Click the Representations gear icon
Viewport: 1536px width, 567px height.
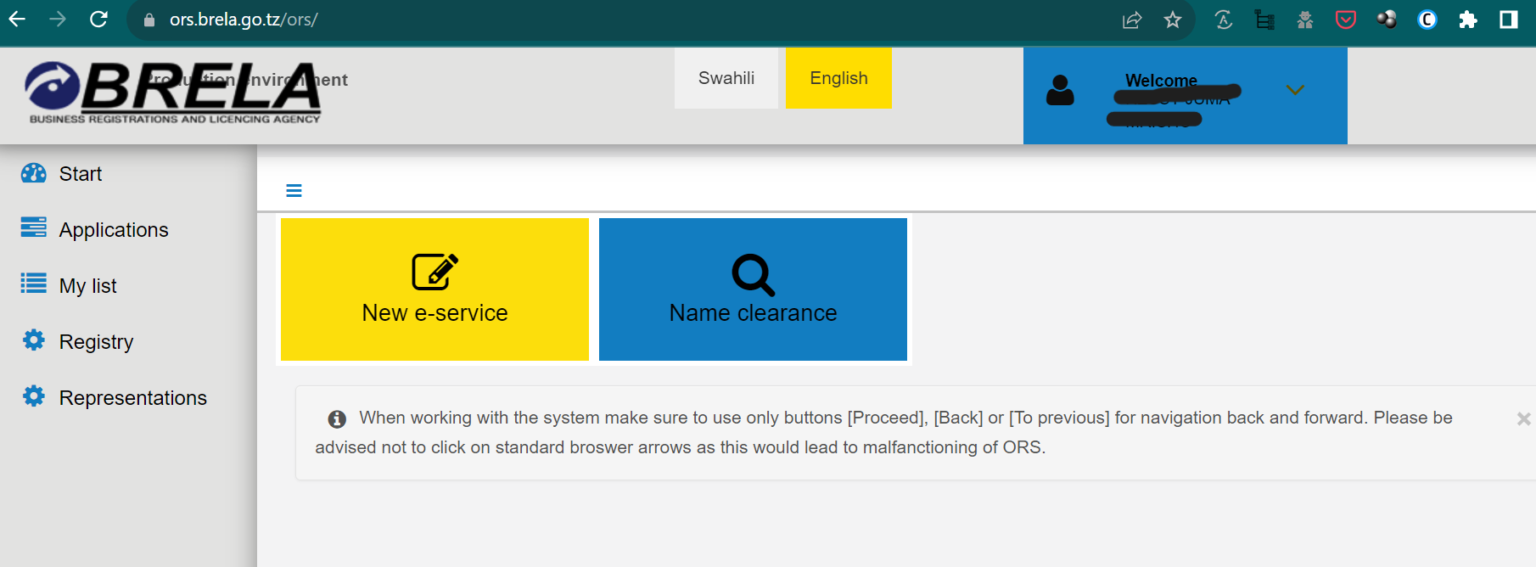pos(34,397)
